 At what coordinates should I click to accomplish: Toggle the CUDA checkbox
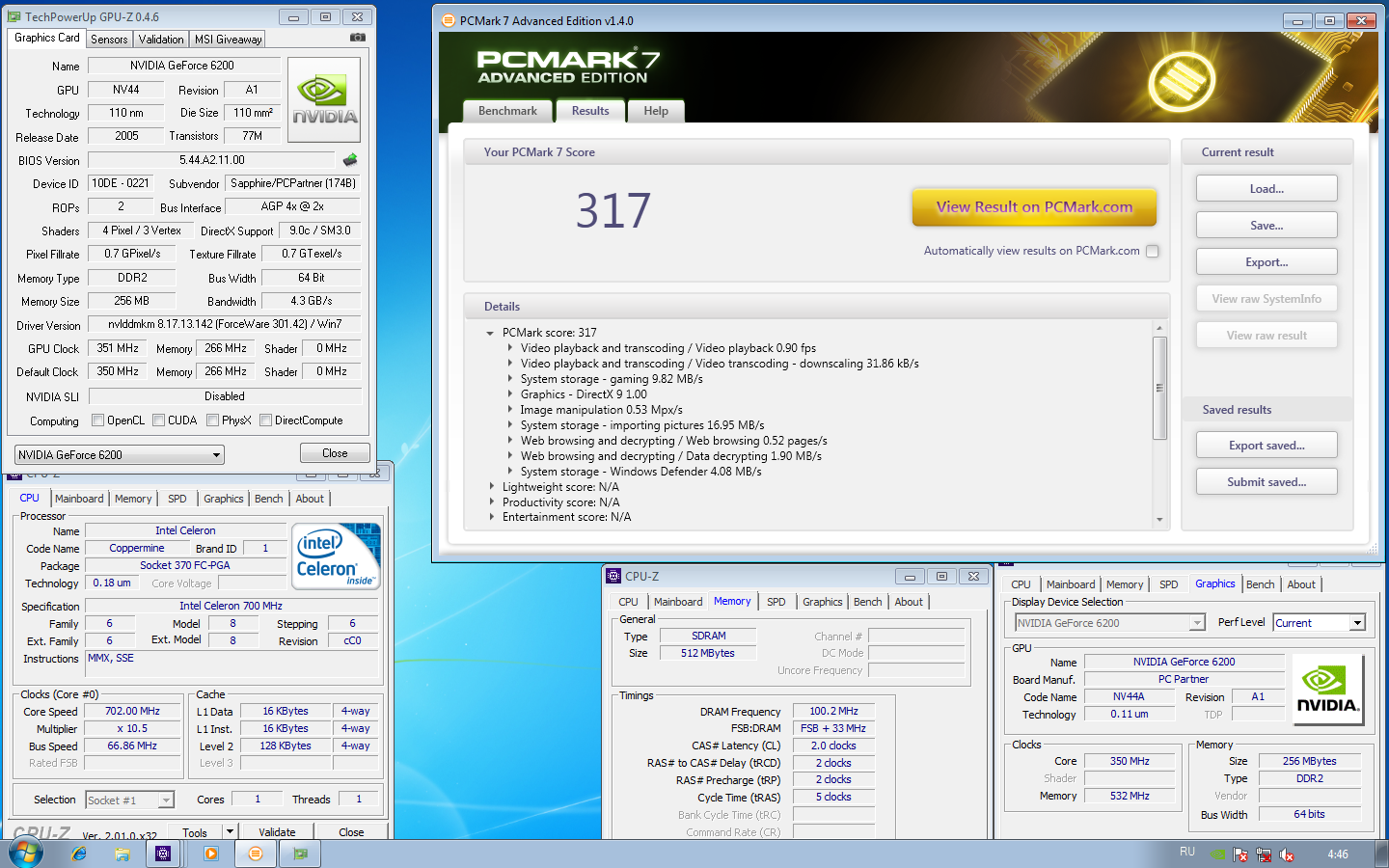(x=159, y=420)
